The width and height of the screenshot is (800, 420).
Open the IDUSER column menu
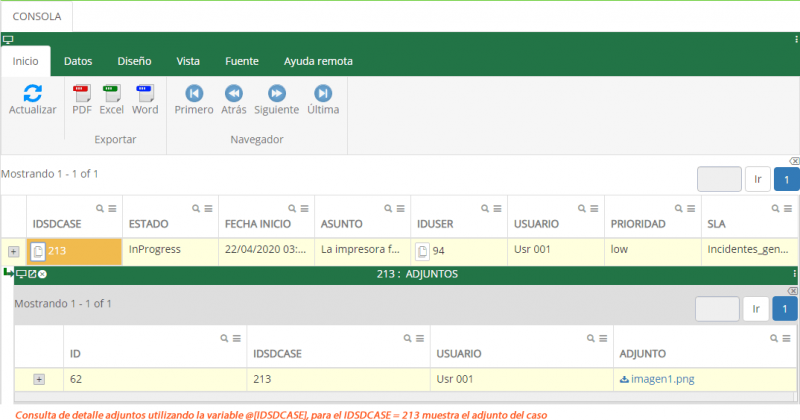(x=497, y=209)
